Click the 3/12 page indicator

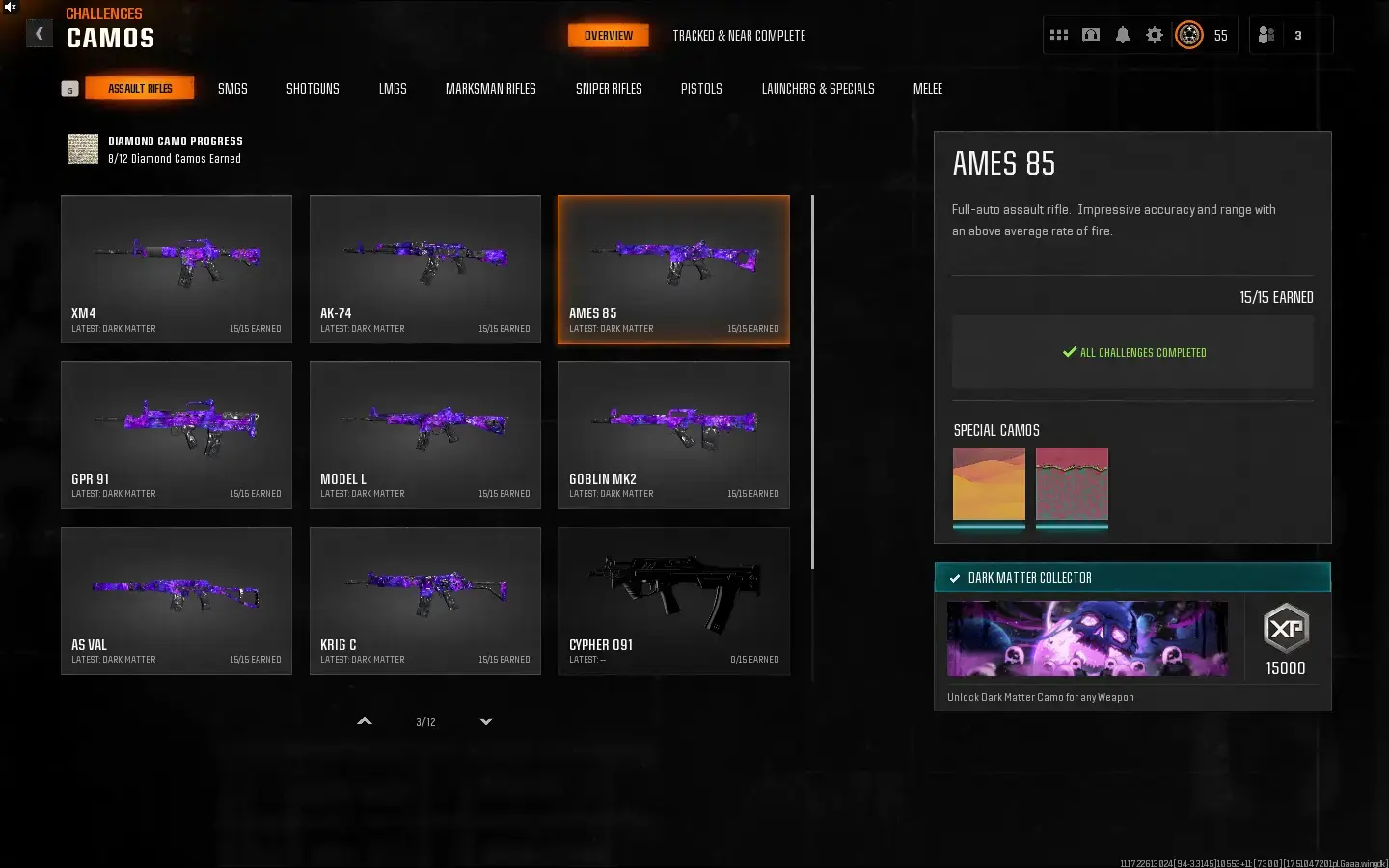(425, 722)
